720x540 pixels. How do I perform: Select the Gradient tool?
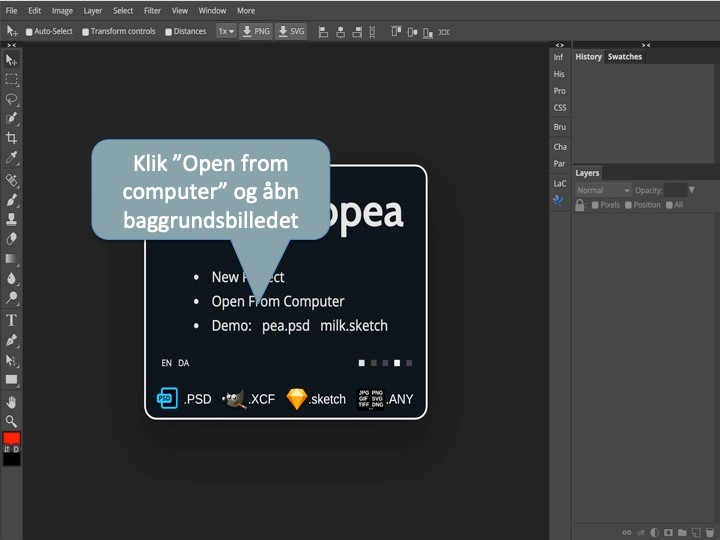pyautogui.click(x=11, y=259)
